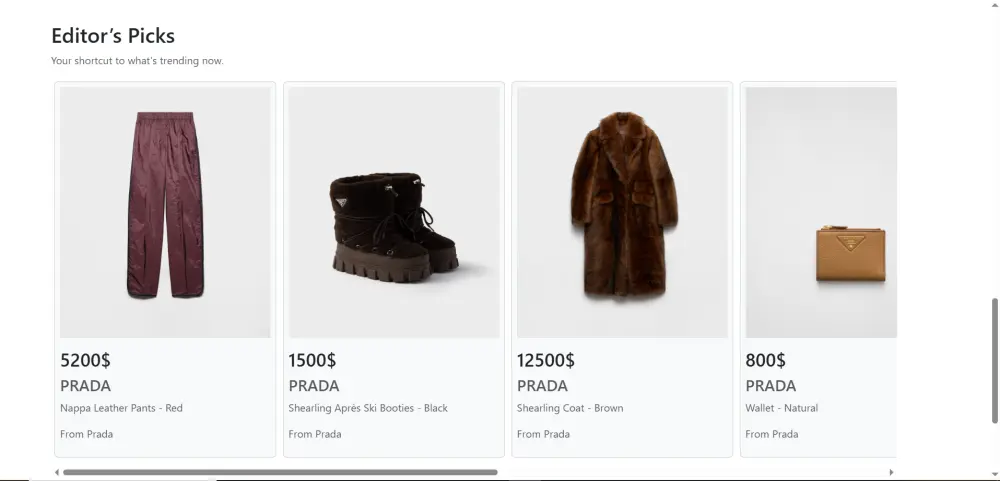Click the Editor's Picks heading
The image size is (1000, 481).
113,36
